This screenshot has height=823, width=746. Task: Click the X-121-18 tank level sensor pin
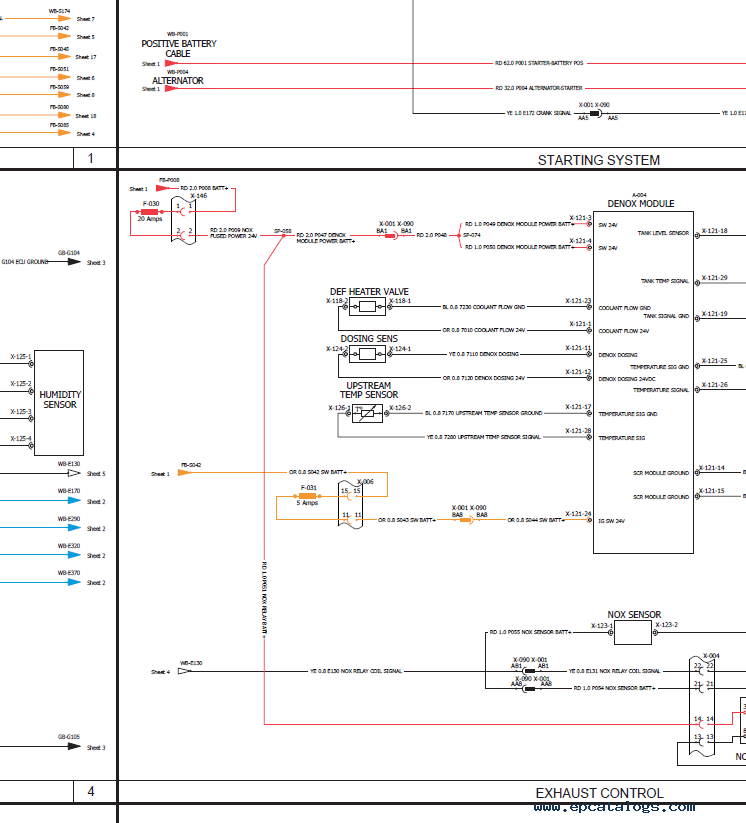(x=697, y=236)
